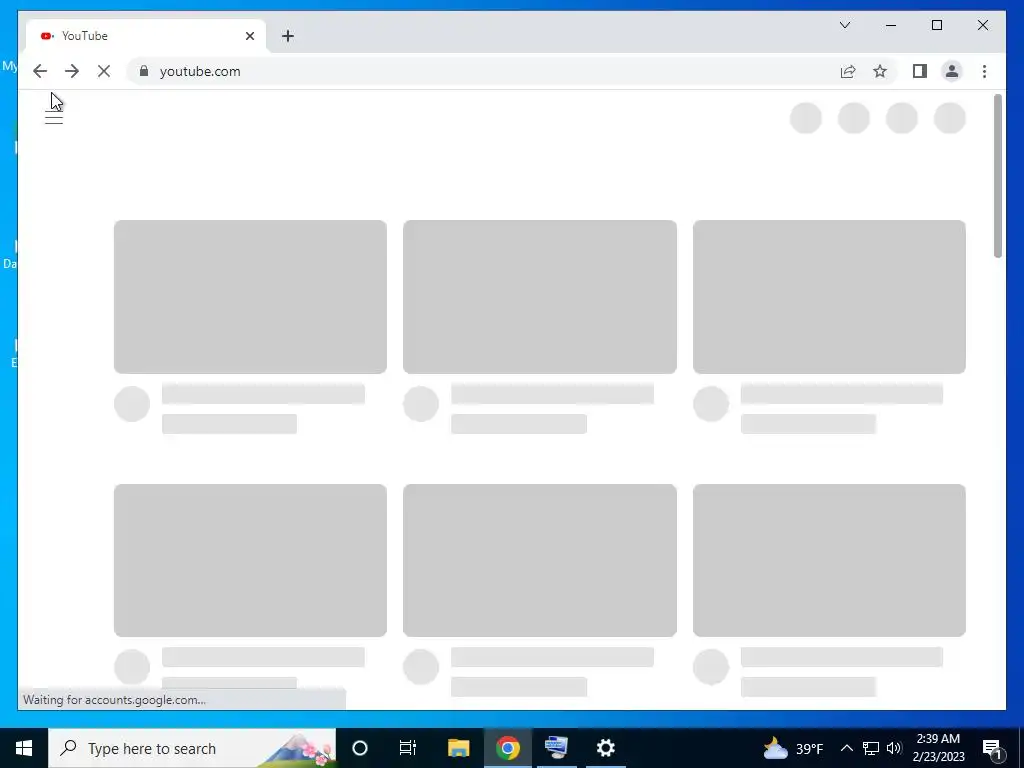Show hidden system tray icons

(x=846, y=748)
